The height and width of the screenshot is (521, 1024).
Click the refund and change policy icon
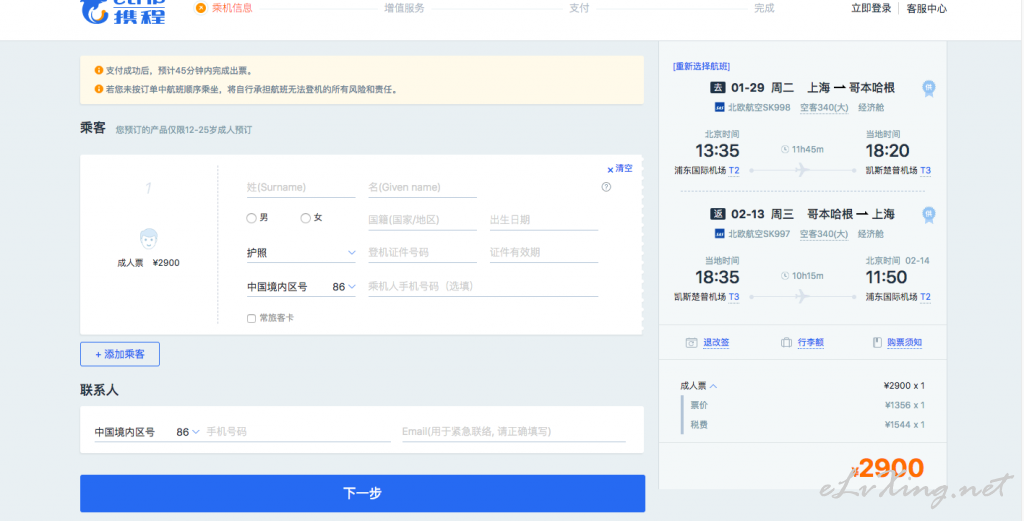coord(691,343)
